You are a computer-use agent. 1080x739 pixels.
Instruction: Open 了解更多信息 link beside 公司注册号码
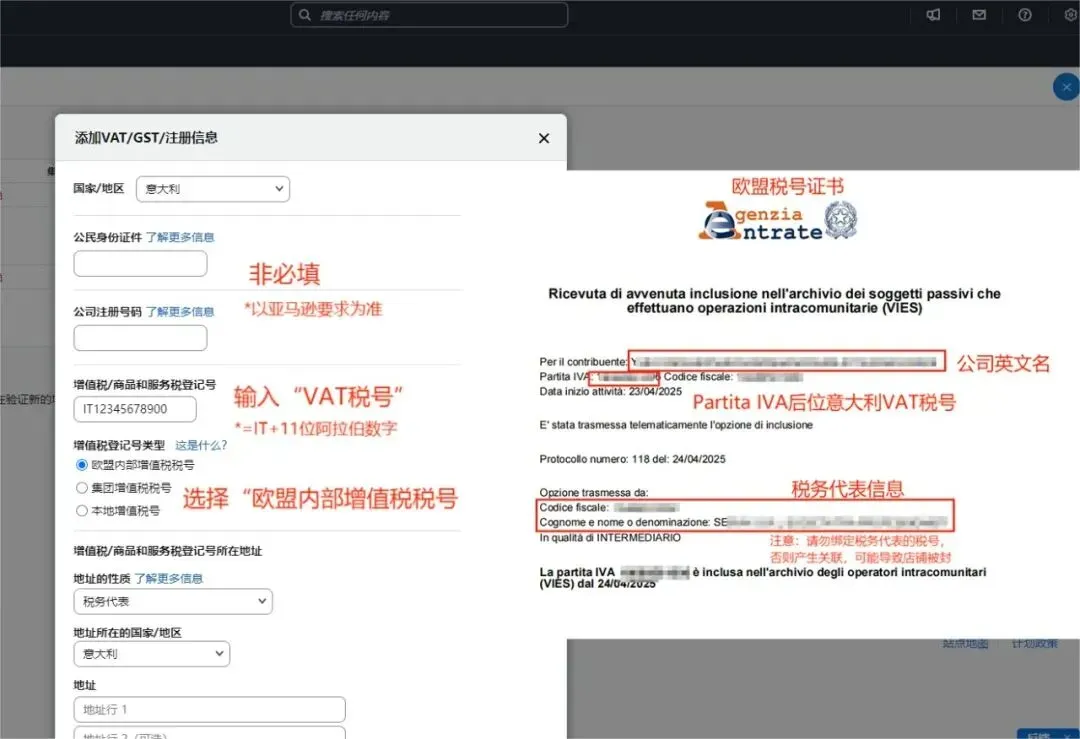(180, 311)
